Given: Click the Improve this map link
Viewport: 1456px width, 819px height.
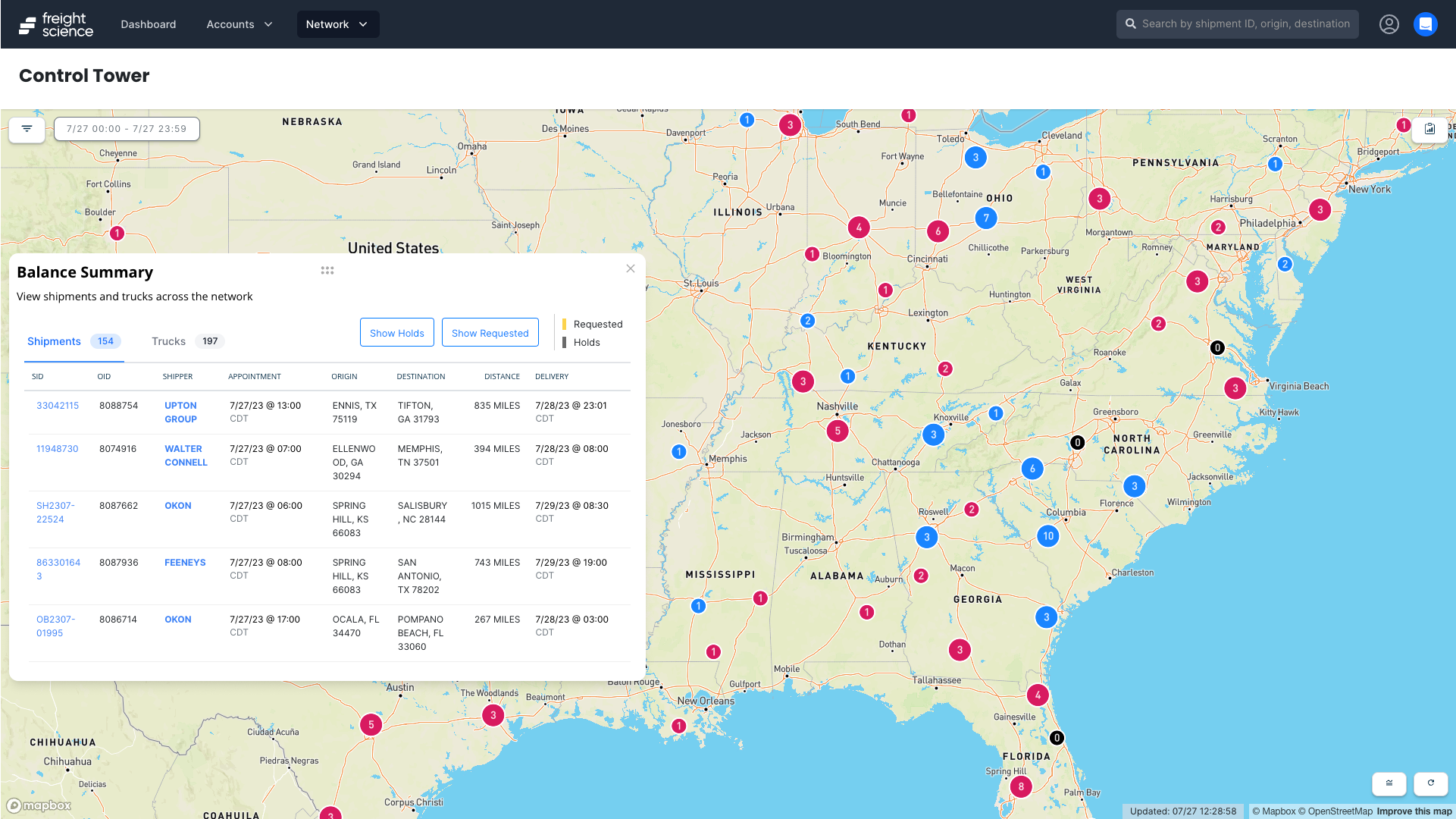Looking at the screenshot, I should (1417, 811).
